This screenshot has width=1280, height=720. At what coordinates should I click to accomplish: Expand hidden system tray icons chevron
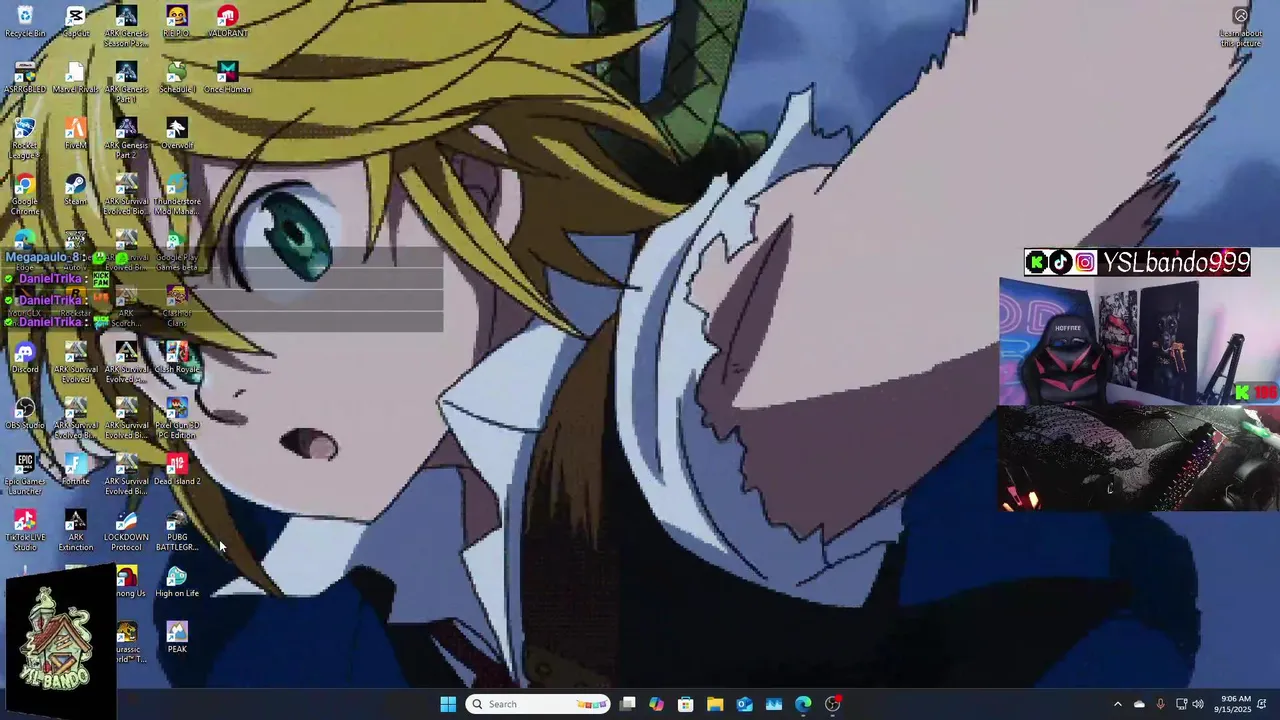(1118, 704)
